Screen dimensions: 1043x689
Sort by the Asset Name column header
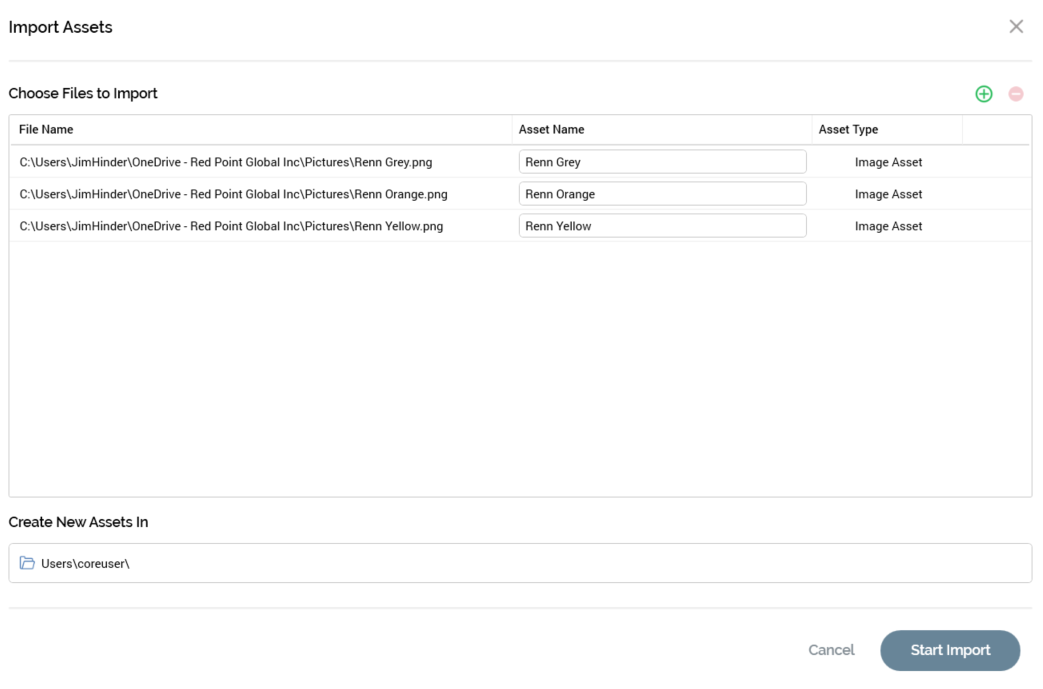point(551,129)
